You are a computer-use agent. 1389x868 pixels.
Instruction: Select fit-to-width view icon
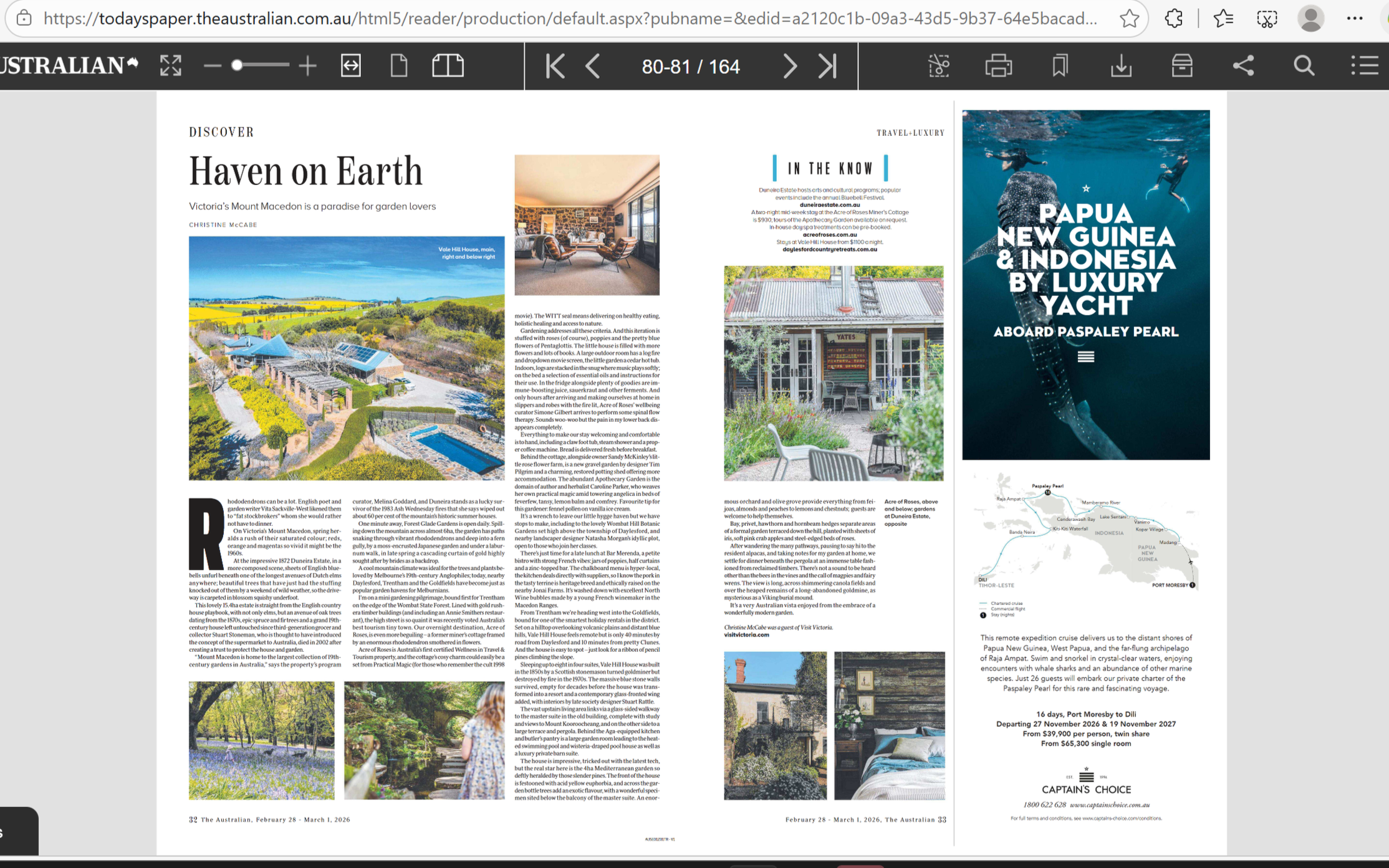pyautogui.click(x=351, y=65)
